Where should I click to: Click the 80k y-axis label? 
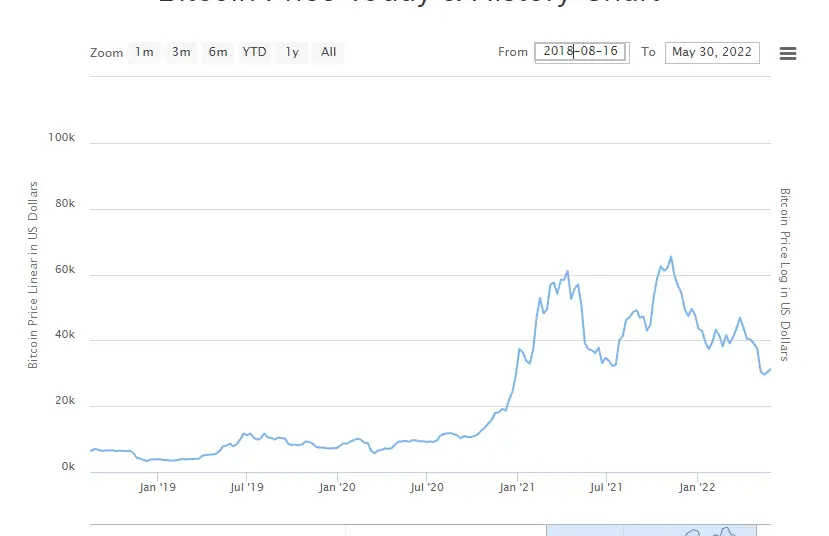tap(65, 204)
